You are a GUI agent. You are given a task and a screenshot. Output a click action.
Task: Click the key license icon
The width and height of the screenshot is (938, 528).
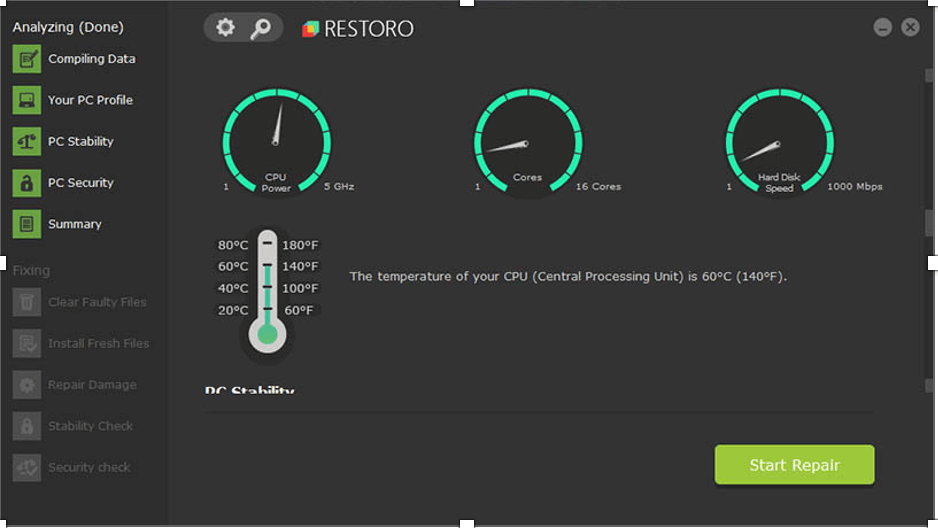260,28
